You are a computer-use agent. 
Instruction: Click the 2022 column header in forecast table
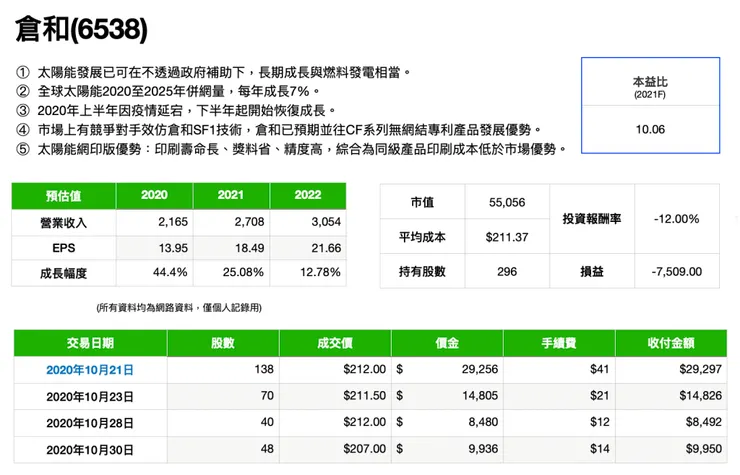pos(308,195)
